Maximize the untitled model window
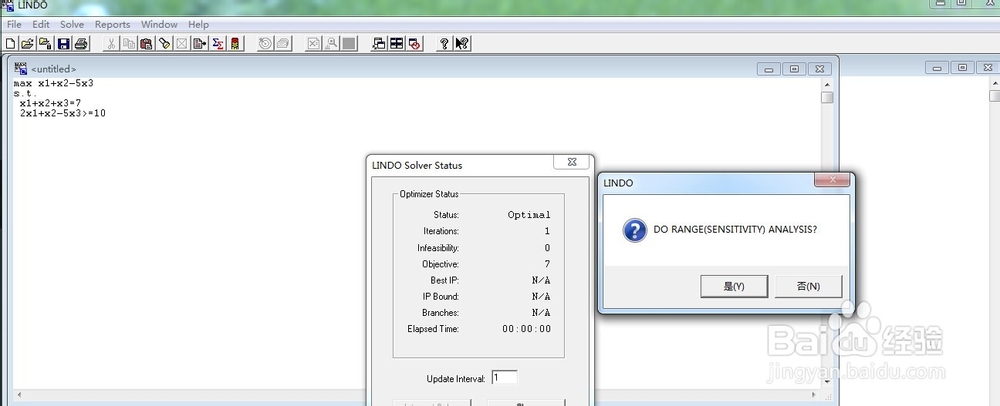 [x=794, y=69]
